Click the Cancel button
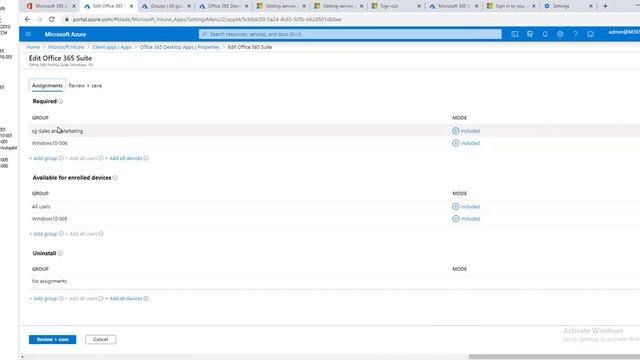Viewport: 640px width, 360px height. [x=100, y=340]
